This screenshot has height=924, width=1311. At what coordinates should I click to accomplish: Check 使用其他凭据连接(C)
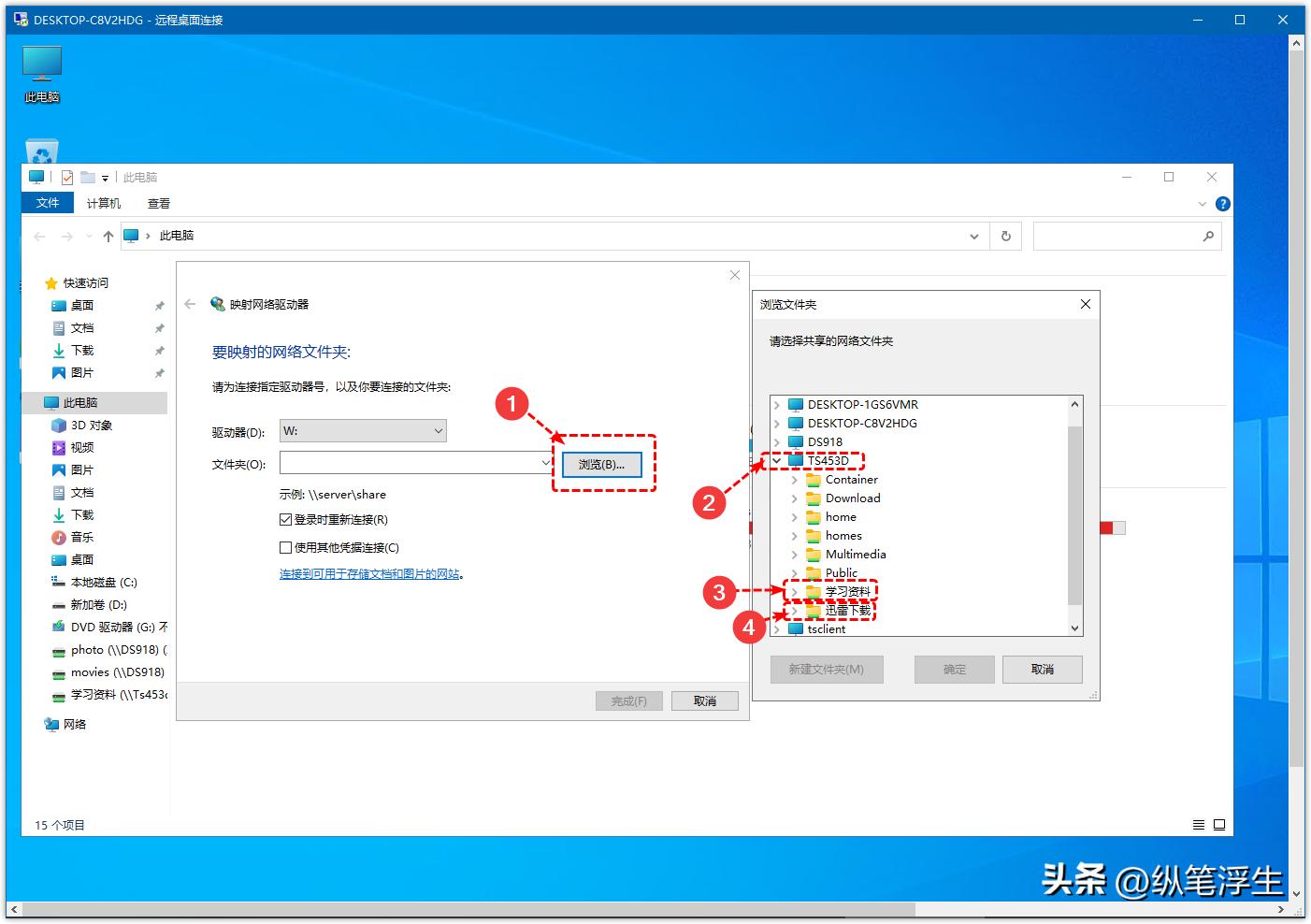pyautogui.click(x=286, y=547)
